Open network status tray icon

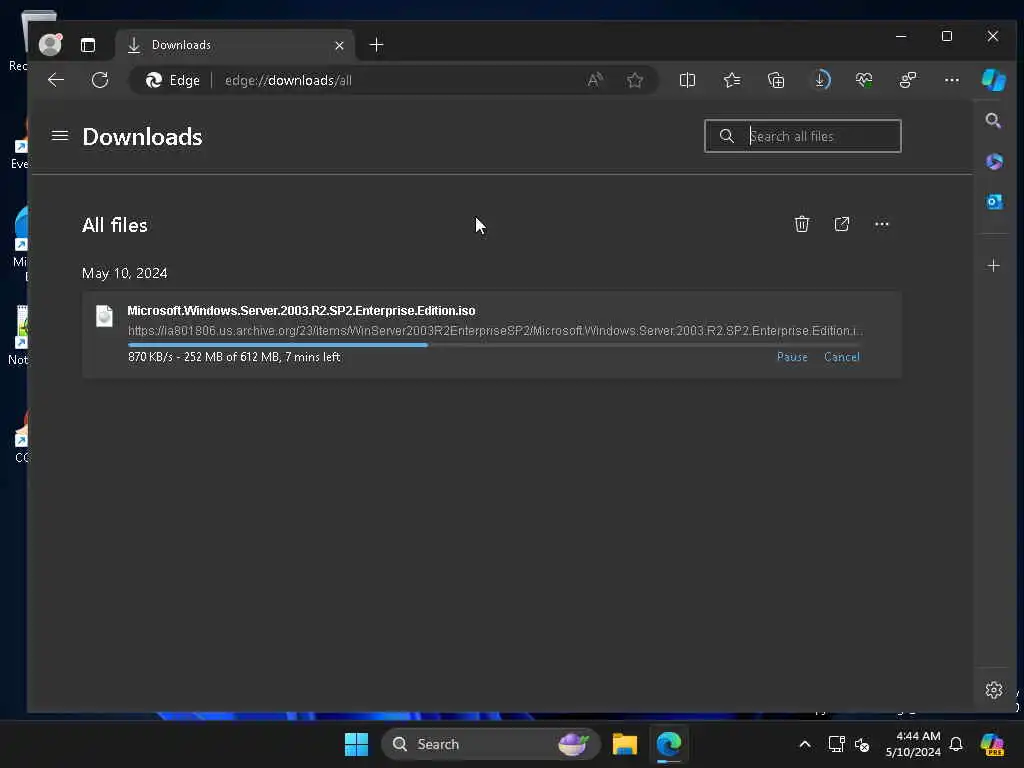click(x=836, y=744)
